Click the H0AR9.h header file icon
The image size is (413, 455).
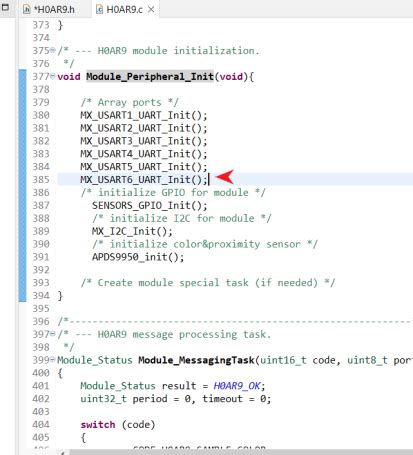point(27,9)
